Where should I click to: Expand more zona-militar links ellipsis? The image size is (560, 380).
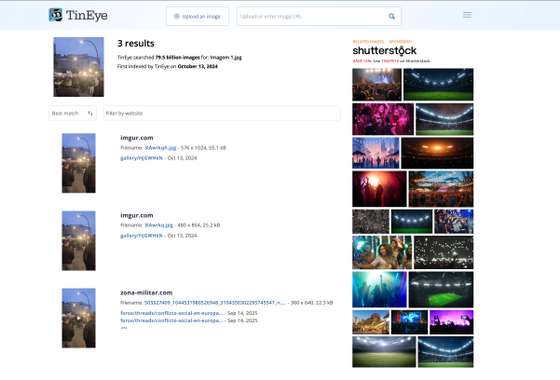click(124, 328)
